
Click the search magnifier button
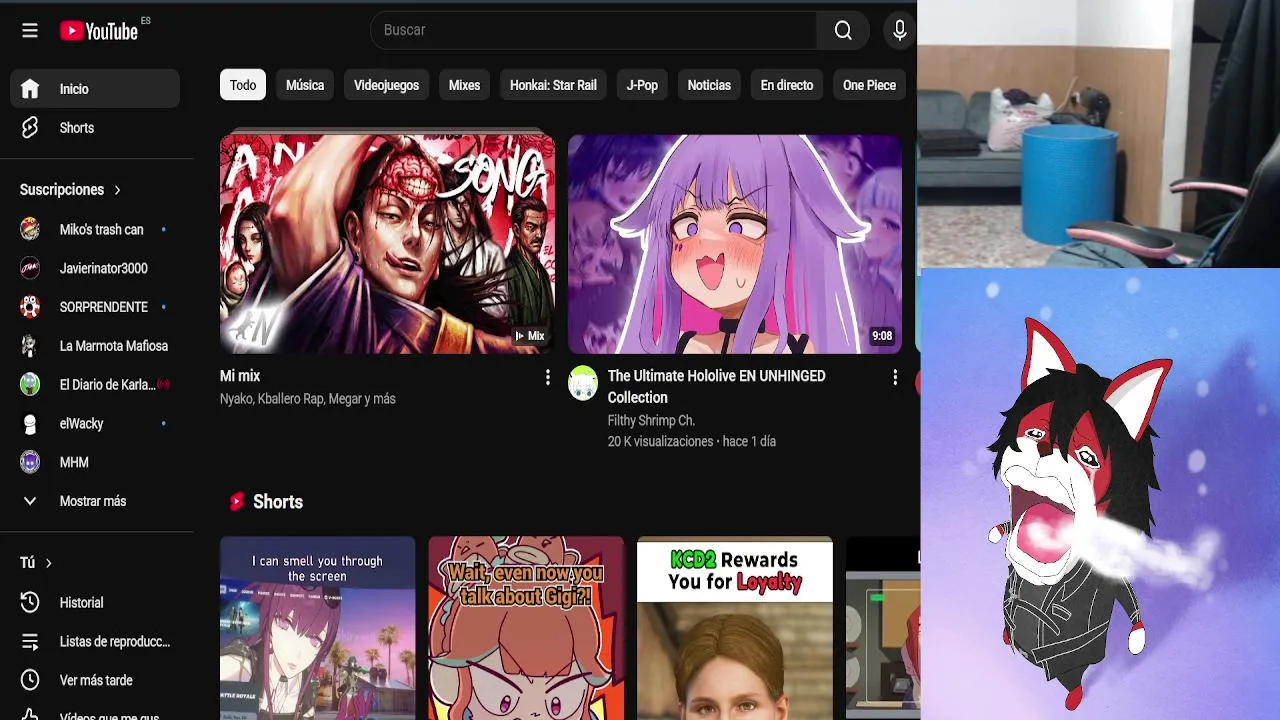tap(843, 31)
